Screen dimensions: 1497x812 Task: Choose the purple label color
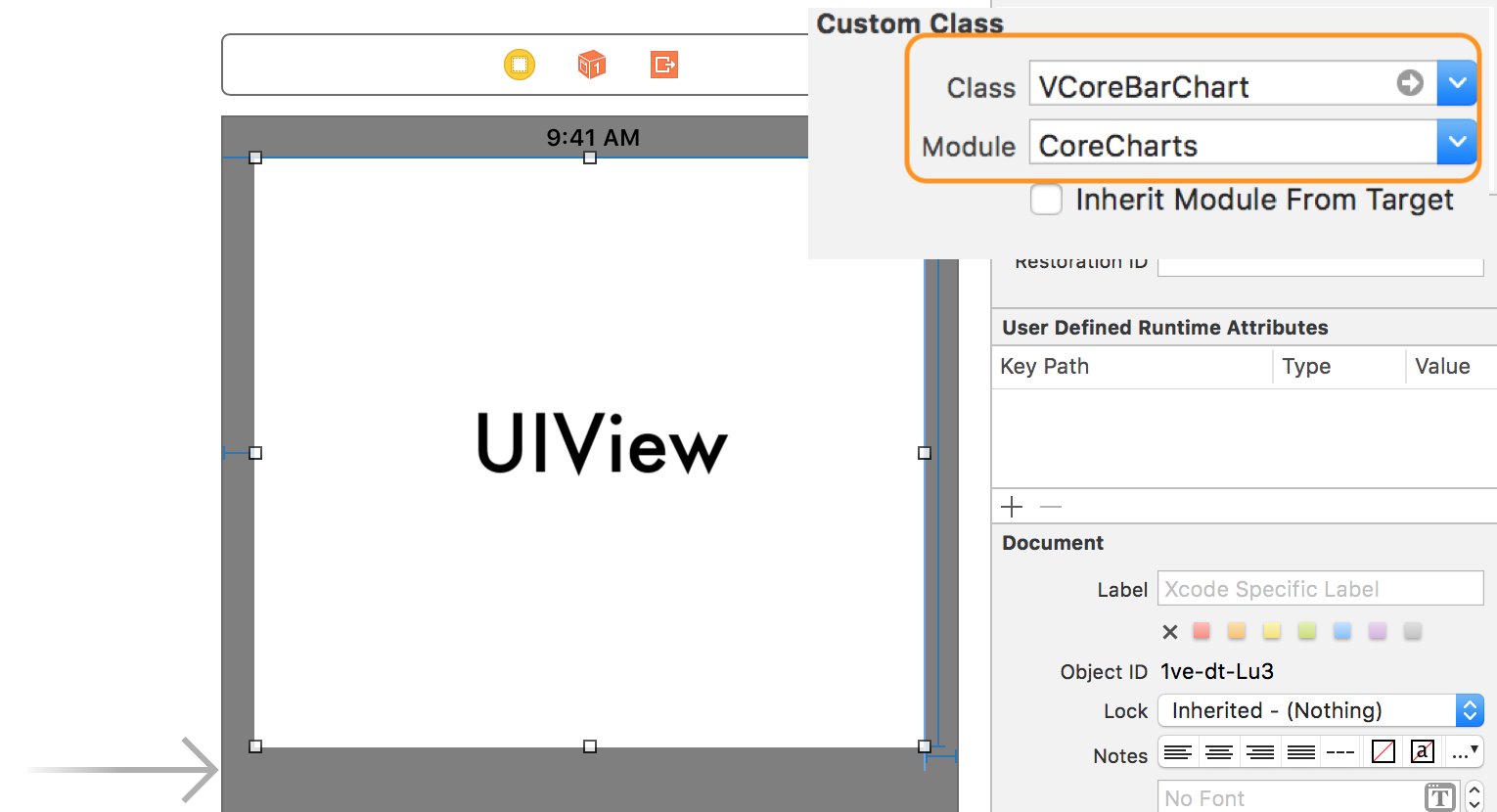[x=1378, y=631]
